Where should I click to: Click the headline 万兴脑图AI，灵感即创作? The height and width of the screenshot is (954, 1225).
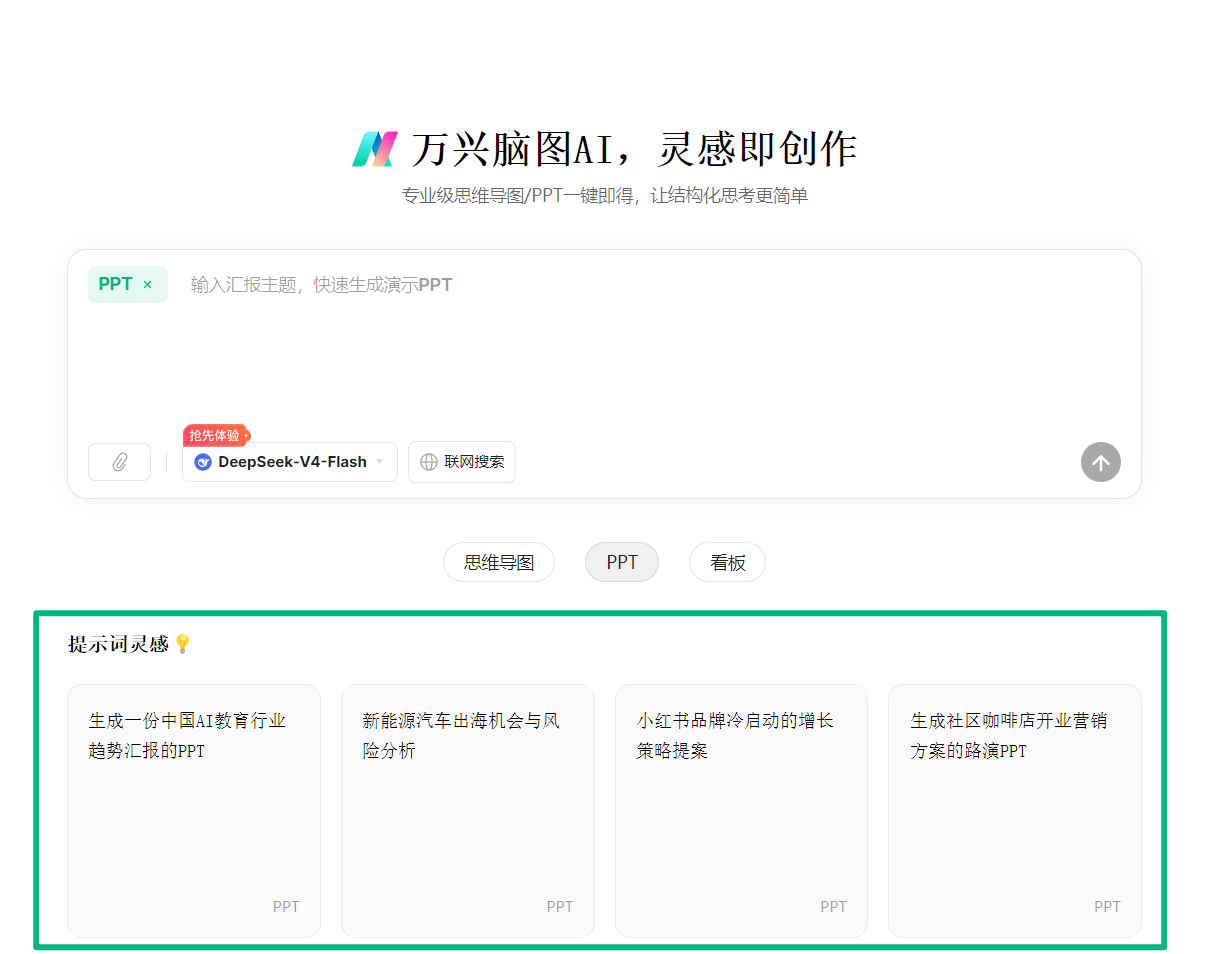click(x=634, y=149)
